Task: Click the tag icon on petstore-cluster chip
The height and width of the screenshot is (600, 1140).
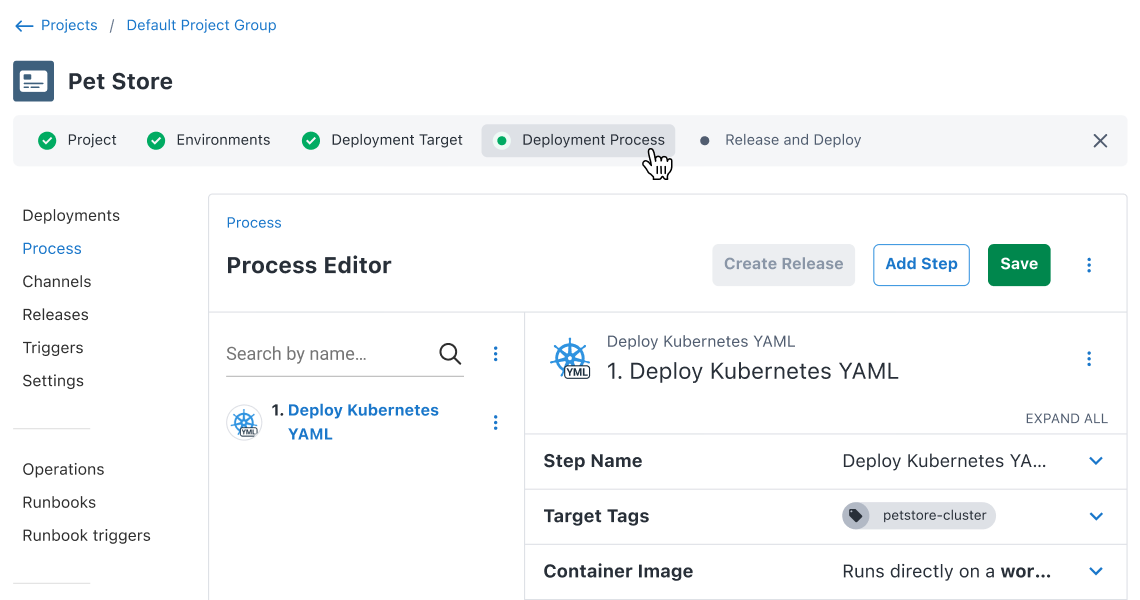Action: (856, 516)
